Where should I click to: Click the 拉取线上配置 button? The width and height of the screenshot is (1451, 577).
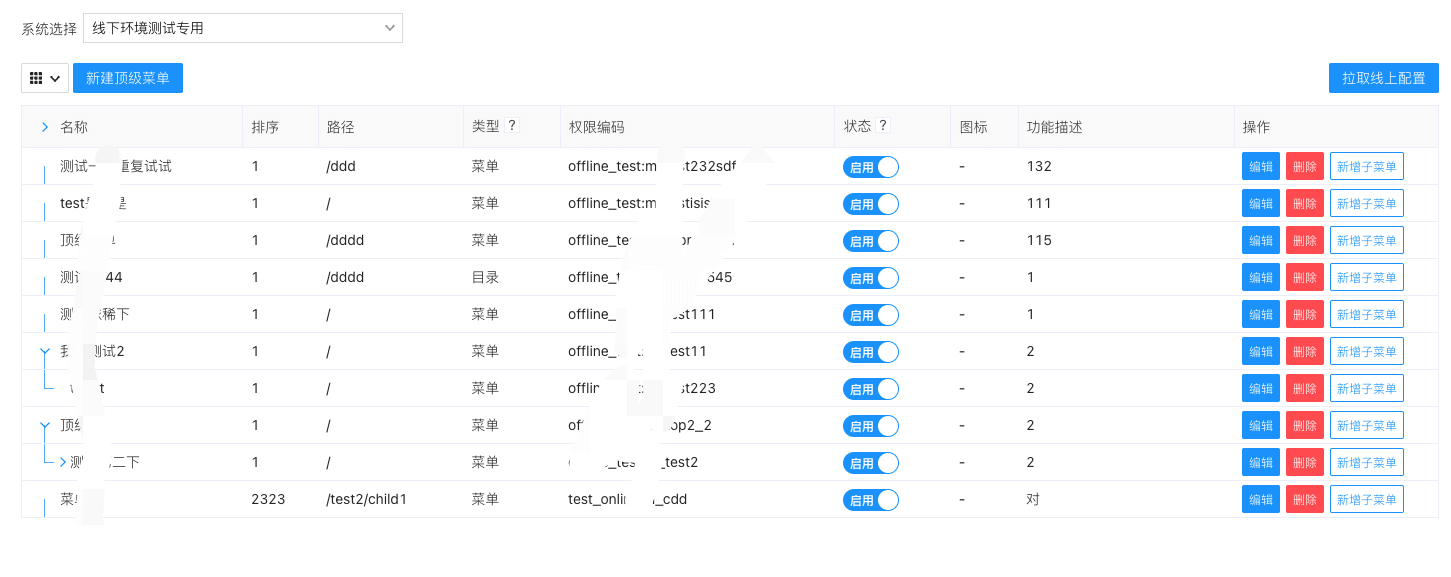tap(1383, 77)
